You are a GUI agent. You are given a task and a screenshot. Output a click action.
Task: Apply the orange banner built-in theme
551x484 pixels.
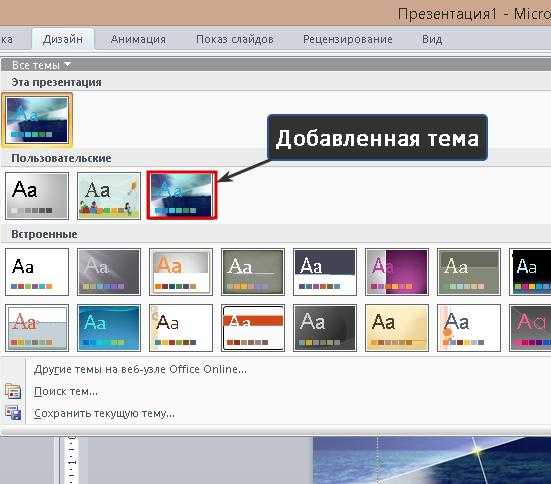click(253, 328)
